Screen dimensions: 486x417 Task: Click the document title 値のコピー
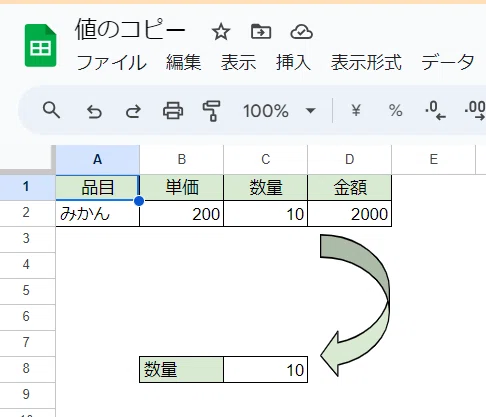pyautogui.click(x=130, y=29)
